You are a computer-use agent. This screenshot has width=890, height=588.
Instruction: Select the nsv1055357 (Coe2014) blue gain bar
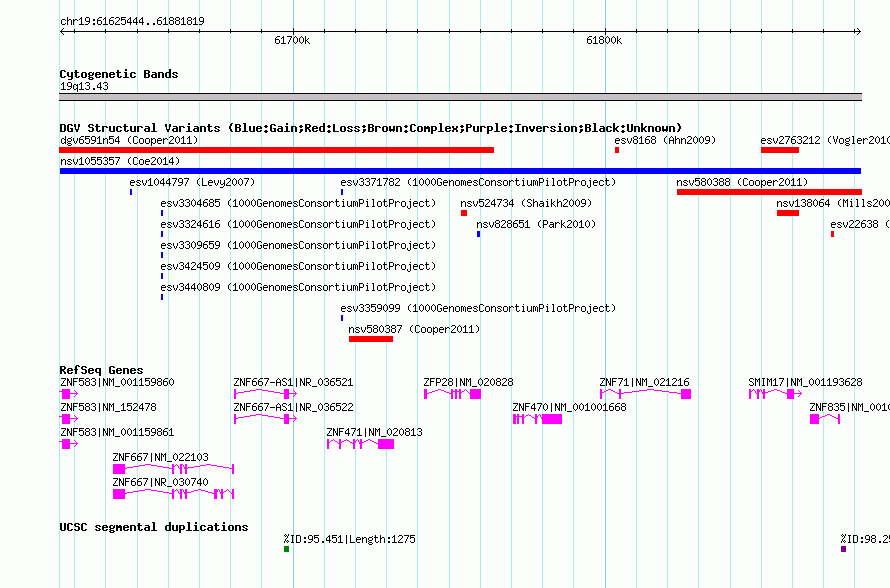point(460,171)
